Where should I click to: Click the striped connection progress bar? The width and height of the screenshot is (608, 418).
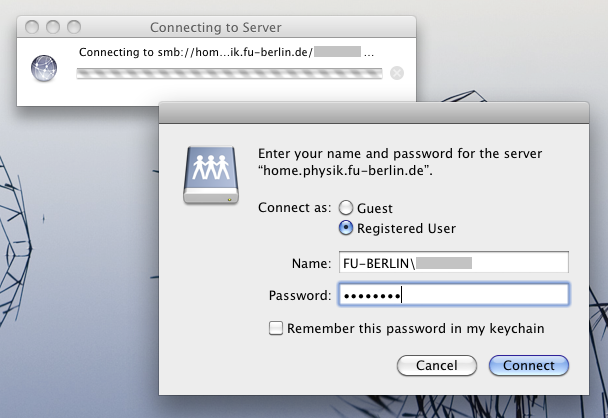229,73
